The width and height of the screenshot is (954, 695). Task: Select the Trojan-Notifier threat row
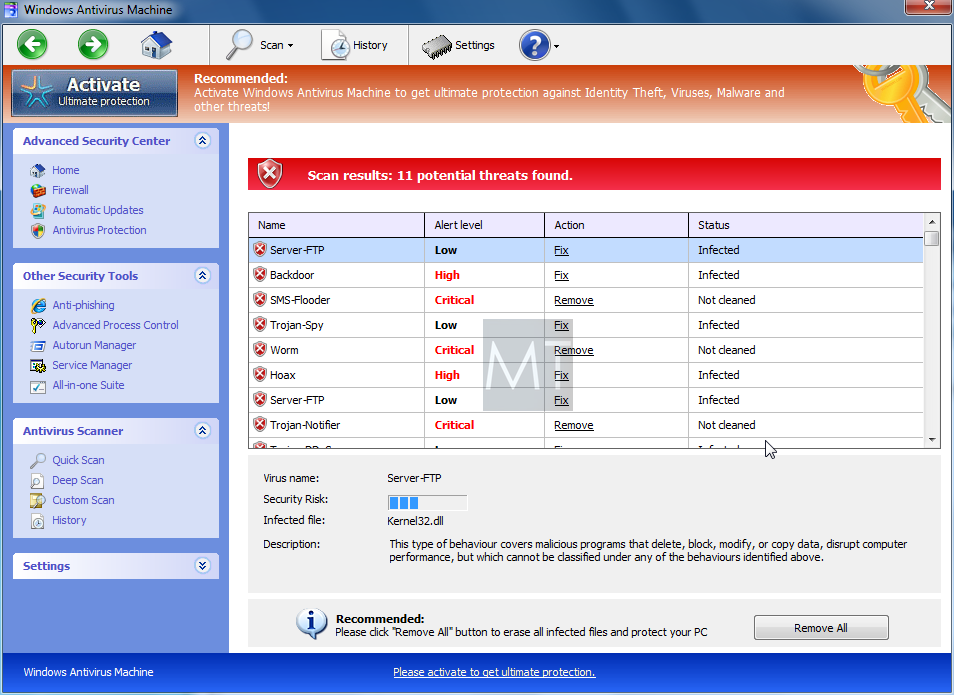pos(586,425)
